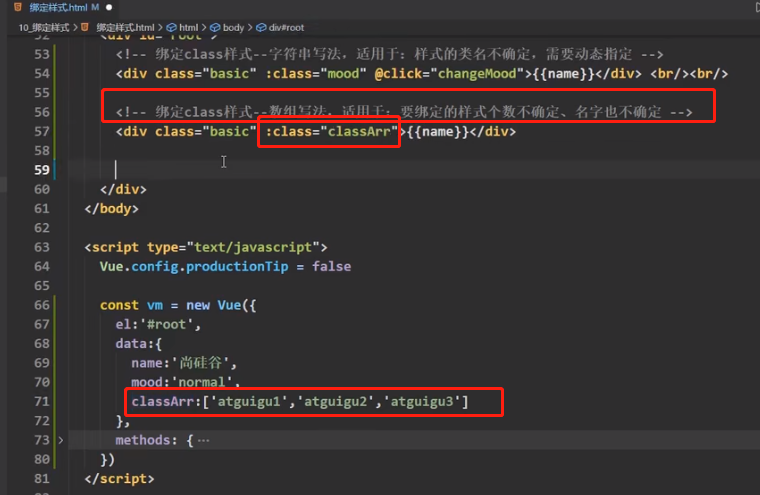Click the closing </script> tag on line 81

(x=119, y=479)
